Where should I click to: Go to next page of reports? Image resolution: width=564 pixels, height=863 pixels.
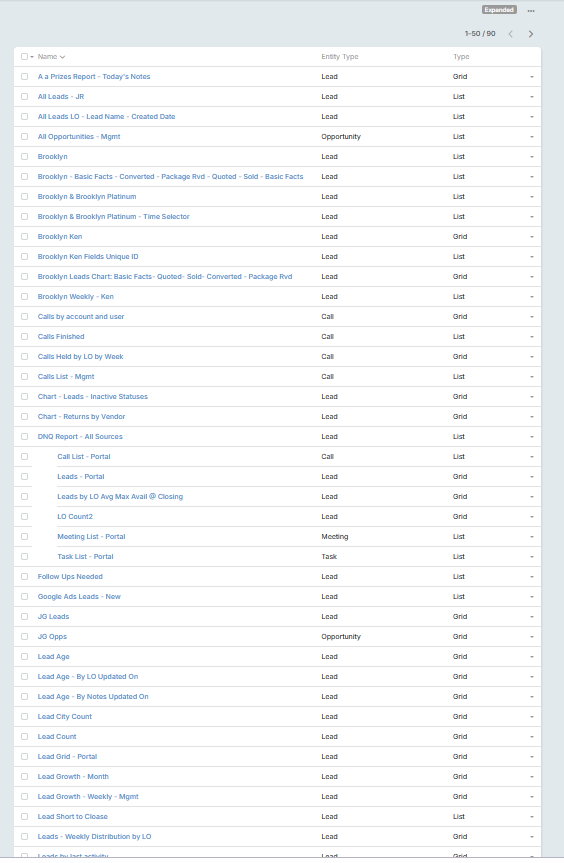click(x=530, y=34)
